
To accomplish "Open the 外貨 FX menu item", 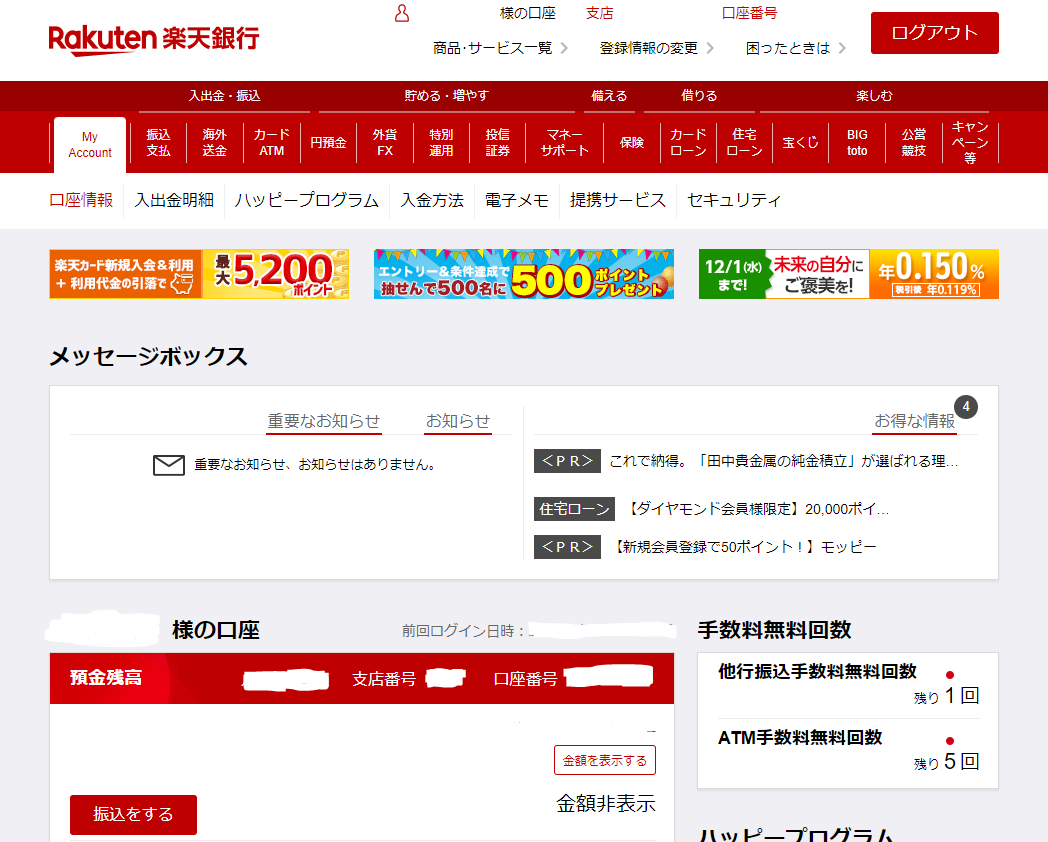I will point(385,143).
